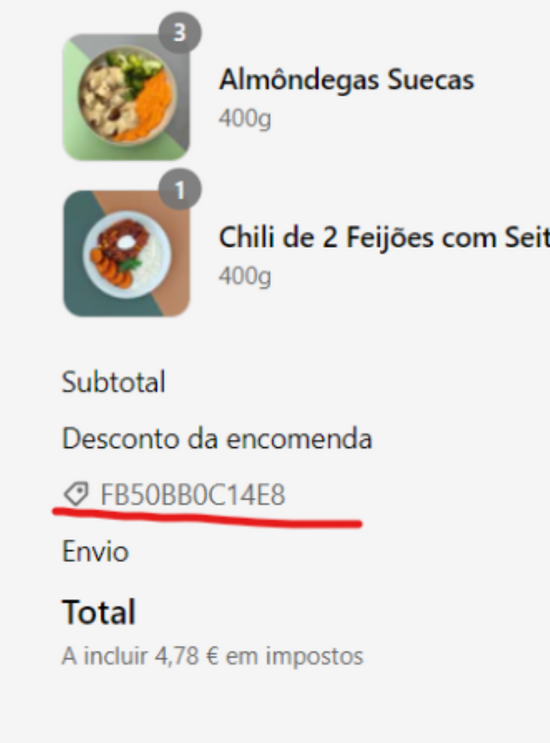Screen dimensions: 550x743
Task: Click the word encomenda in discount row
Action: click(x=299, y=439)
